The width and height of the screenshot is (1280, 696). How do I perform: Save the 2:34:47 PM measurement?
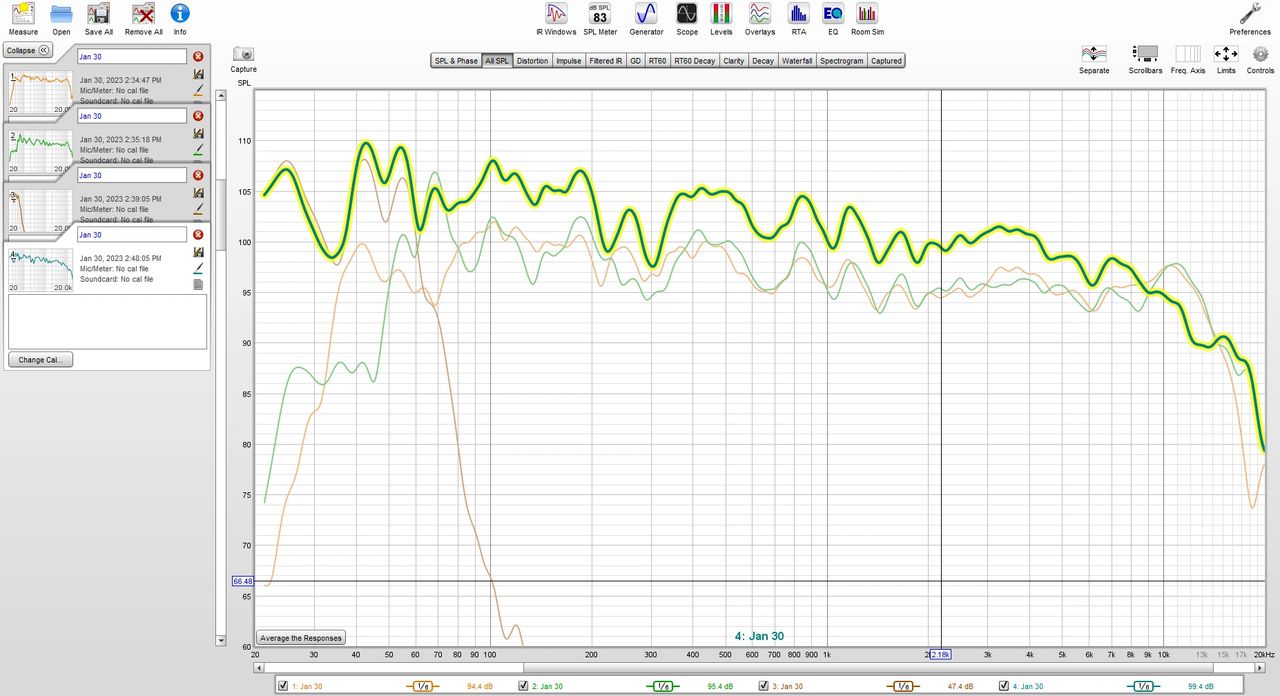coord(198,75)
